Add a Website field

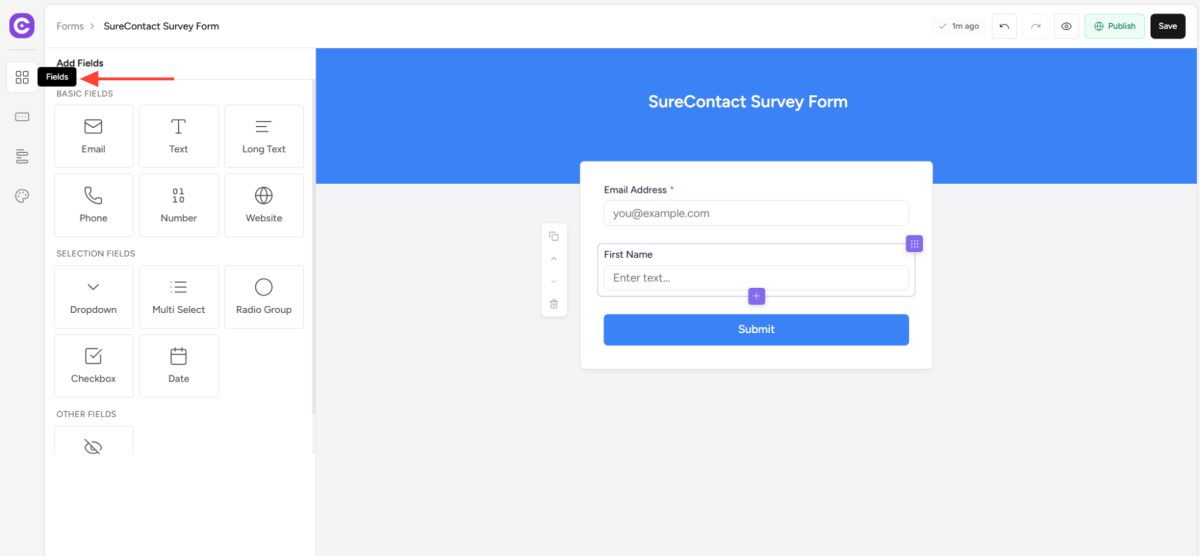coord(264,205)
